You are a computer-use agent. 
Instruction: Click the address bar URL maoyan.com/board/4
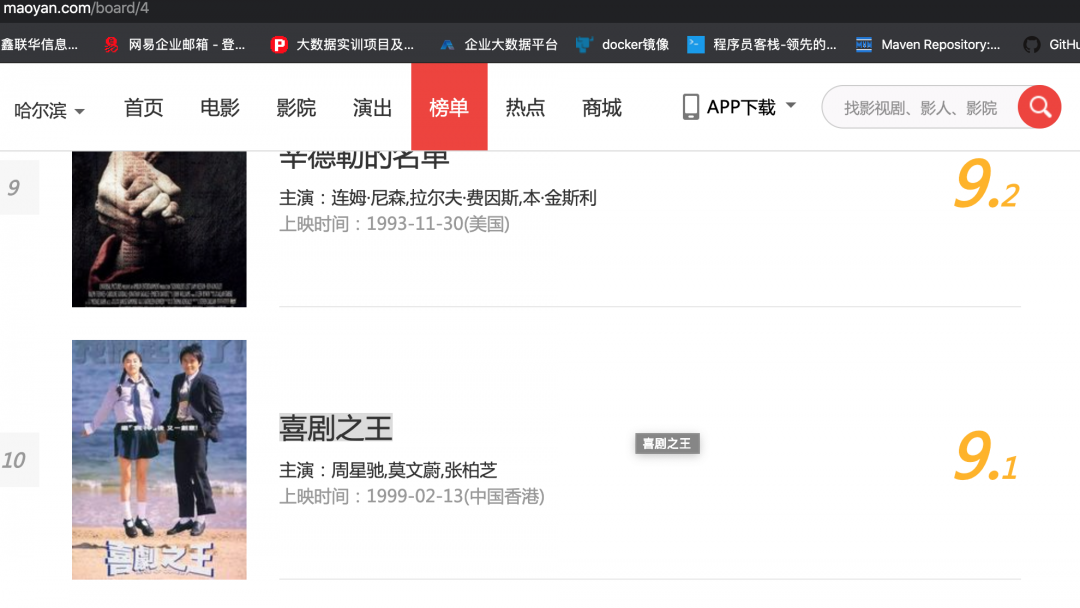click(75, 9)
